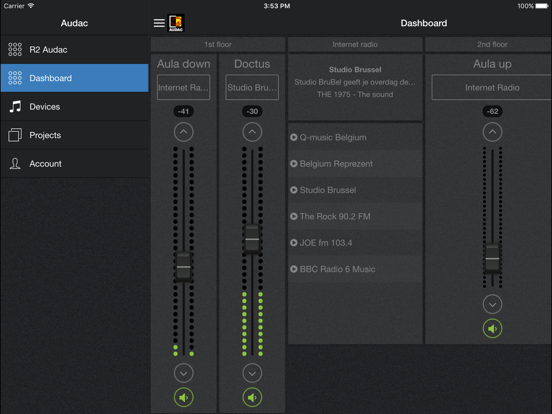Click the R2 Audac grid icon
This screenshot has width=552, height=414.
coord(15,50)
